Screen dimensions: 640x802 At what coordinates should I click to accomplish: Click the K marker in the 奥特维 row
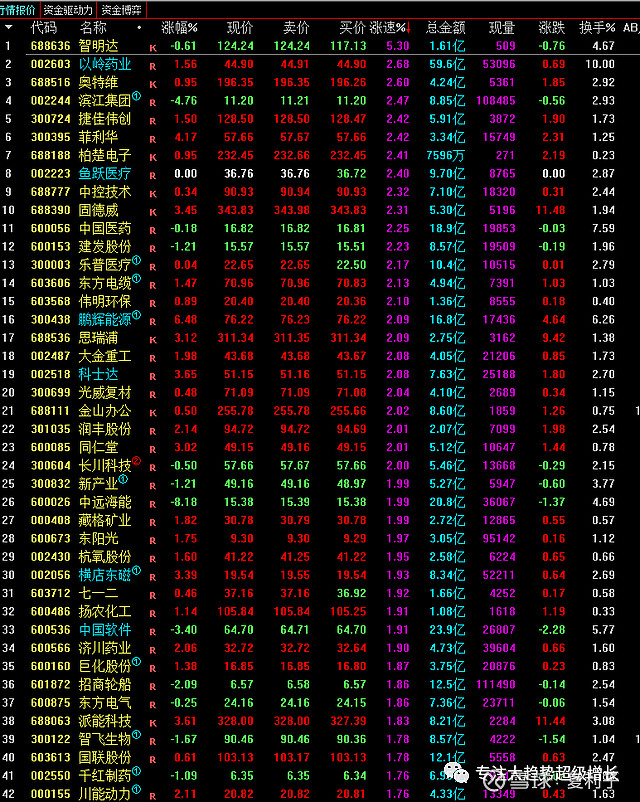(153, 84)
